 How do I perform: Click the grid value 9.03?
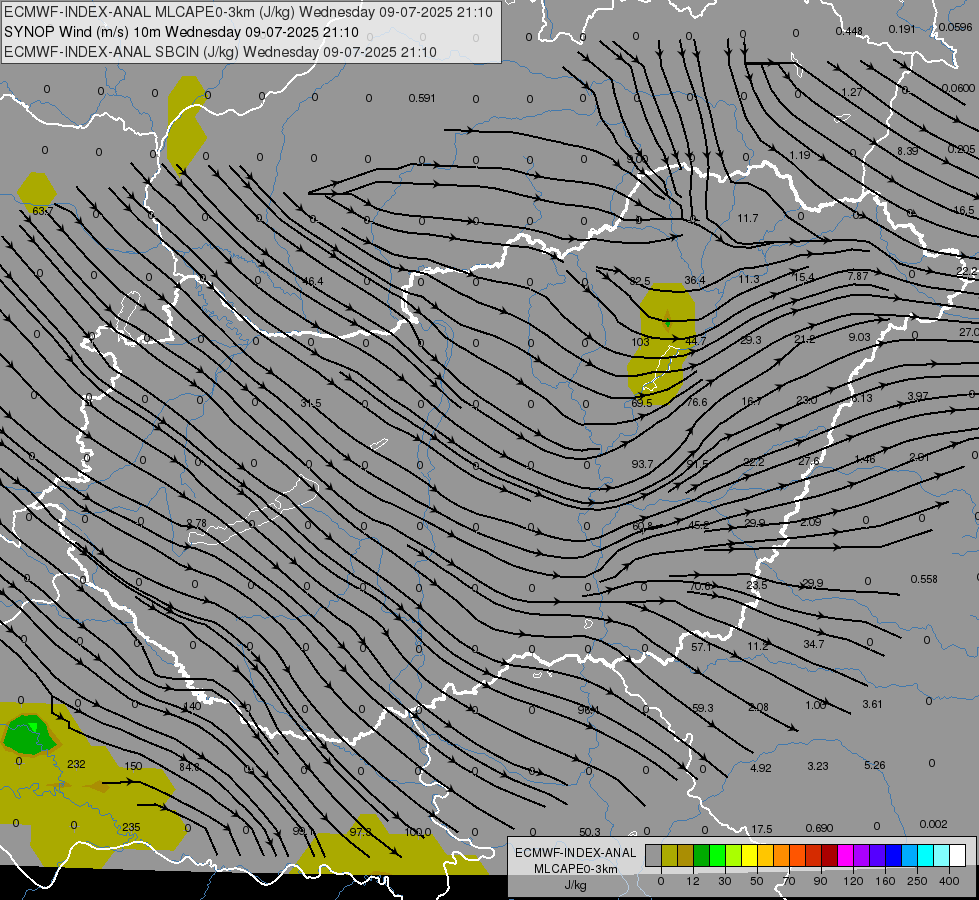point(860,337)
